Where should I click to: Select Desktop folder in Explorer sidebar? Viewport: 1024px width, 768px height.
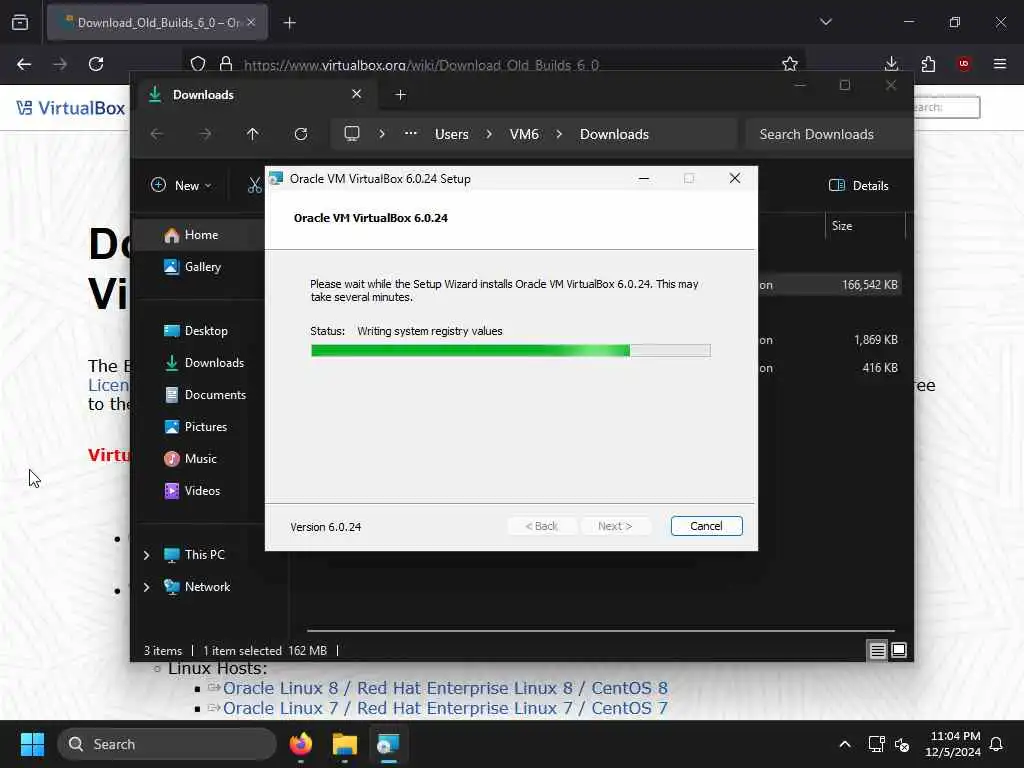tap(206, 331)
